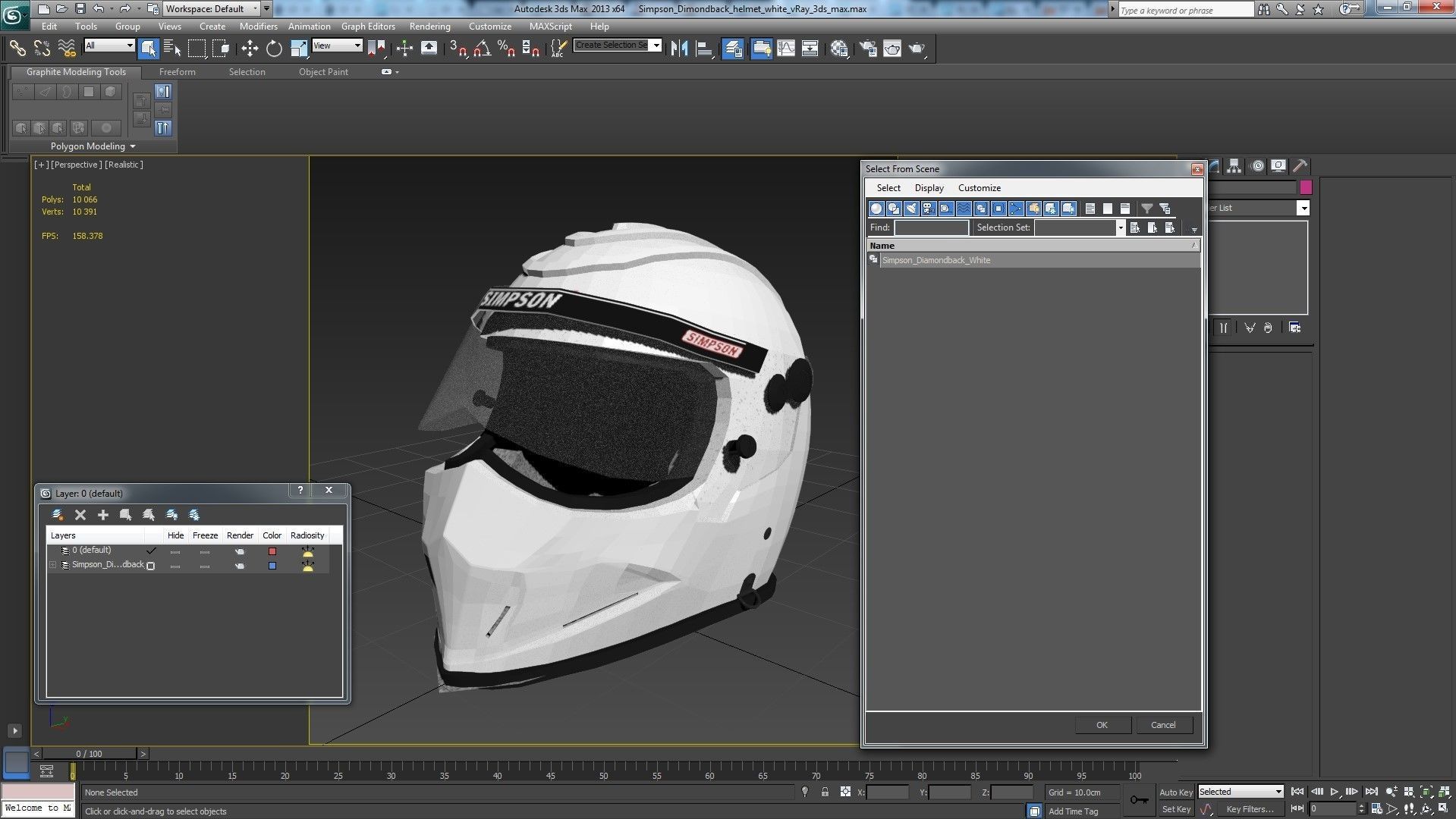The width and height of the screenshot is (1456, 819).
Task: Toggle Display Space Warps filter in dialog
Action: tap(964, 208)
